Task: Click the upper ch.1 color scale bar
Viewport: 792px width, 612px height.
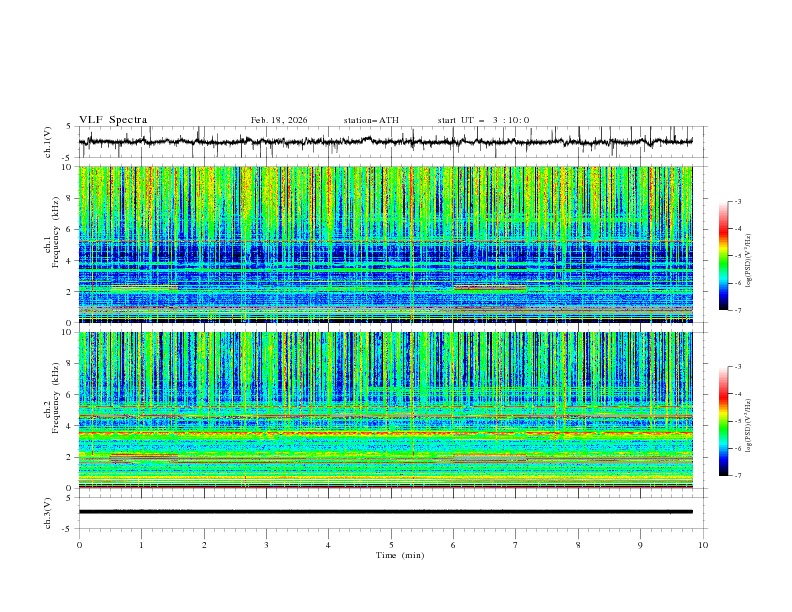Action: [724, 256]
